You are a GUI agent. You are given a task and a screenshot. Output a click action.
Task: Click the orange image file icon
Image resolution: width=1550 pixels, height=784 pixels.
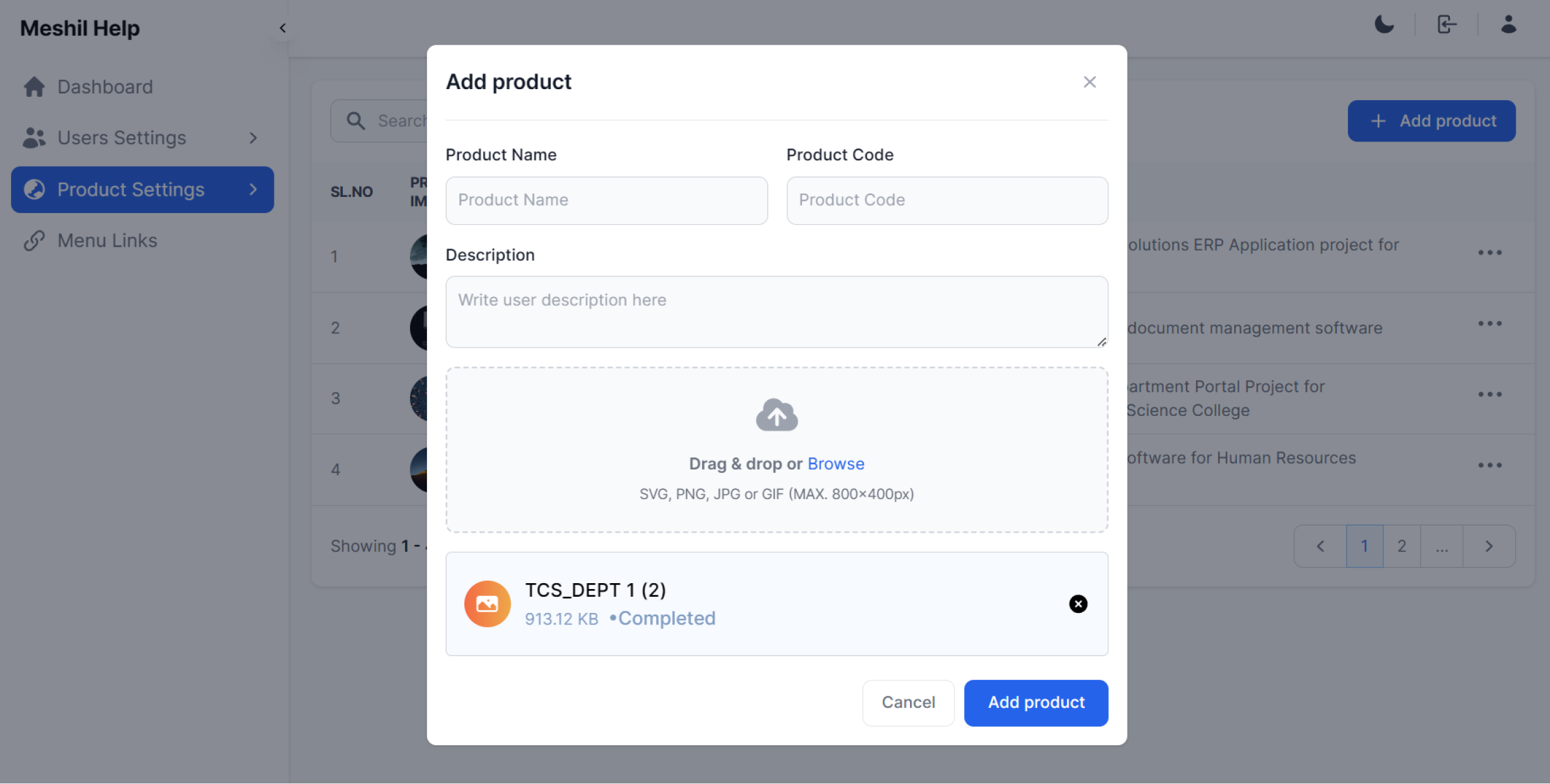(x=487, y=604)
